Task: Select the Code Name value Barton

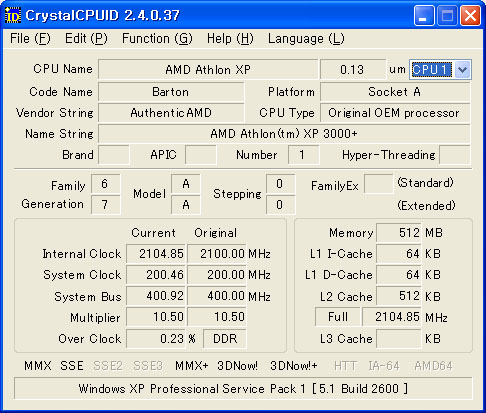Action: (171, 92)
